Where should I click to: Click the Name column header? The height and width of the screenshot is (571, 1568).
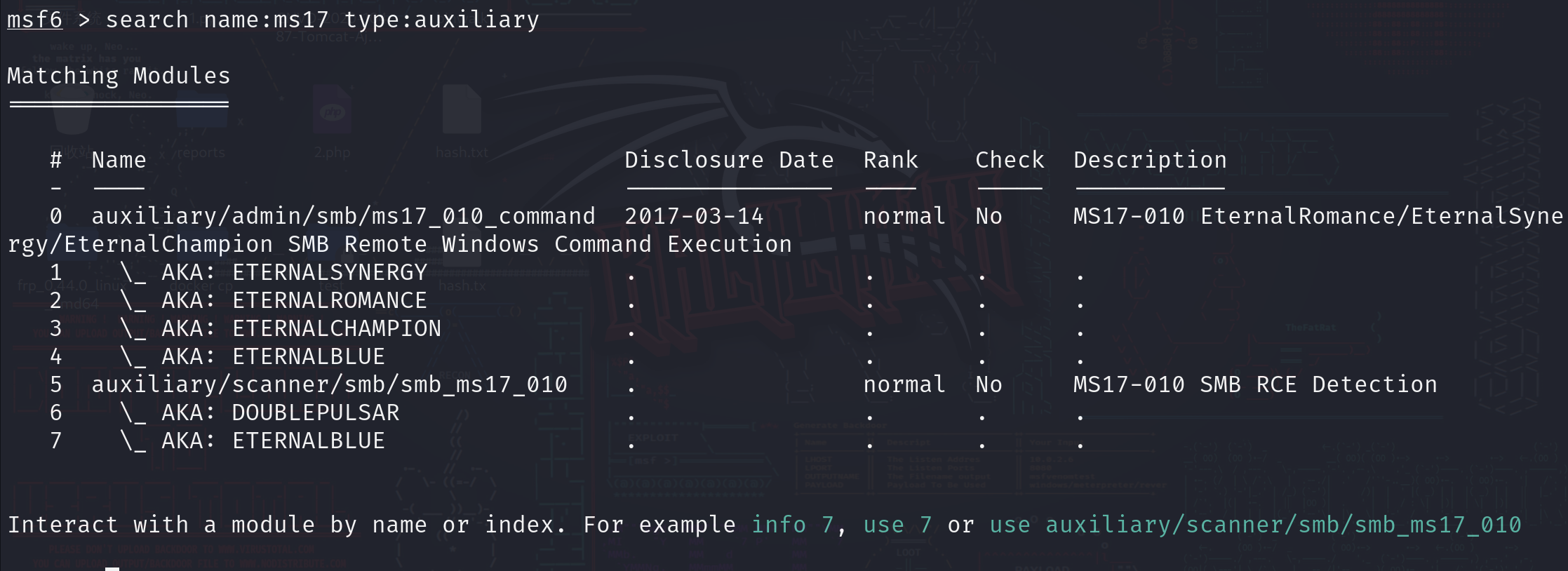[x=119, y=160]
